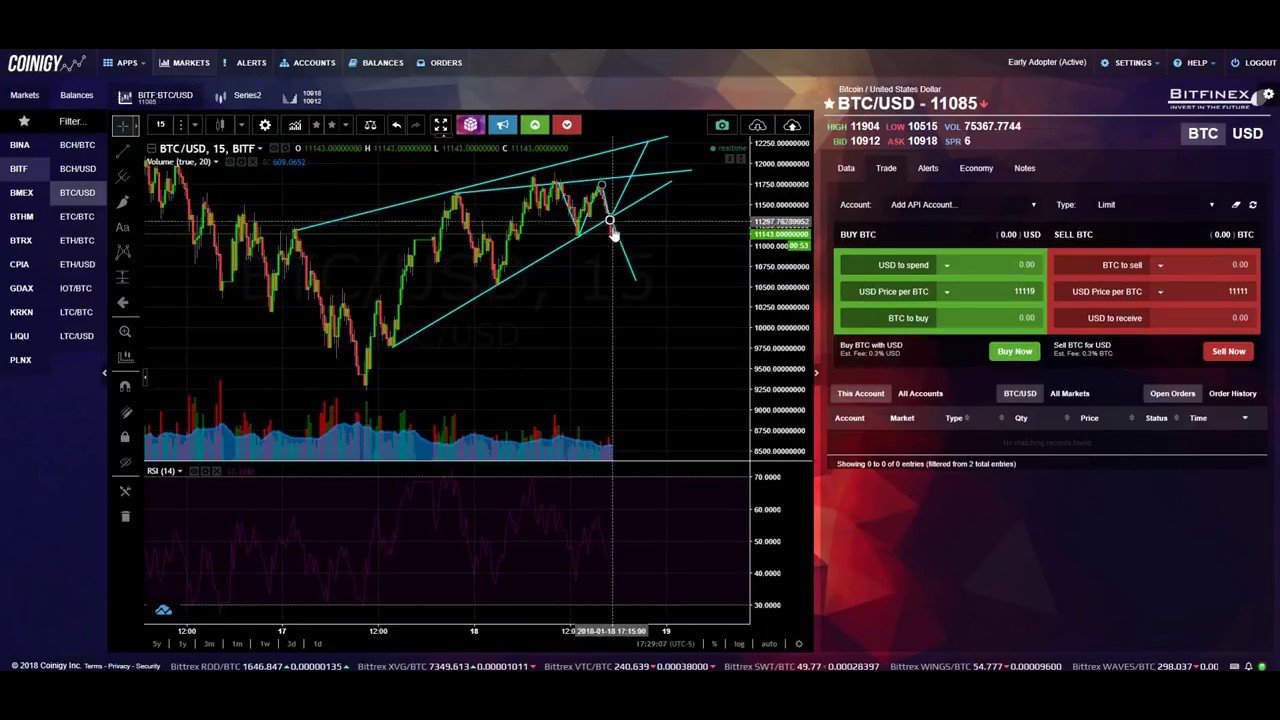The image size is (1280, 720).
Task: Click the LOGOUT link
Action: (1254, 63)
